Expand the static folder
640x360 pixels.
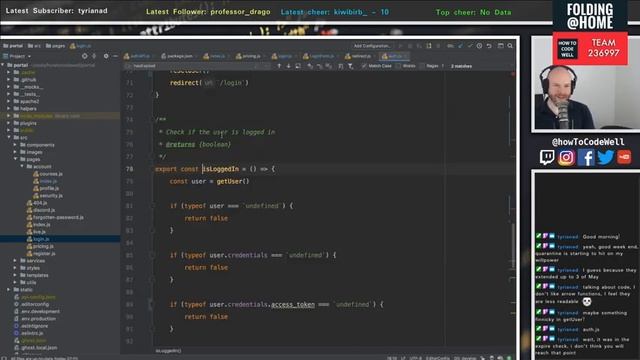(x=9, y=289)
